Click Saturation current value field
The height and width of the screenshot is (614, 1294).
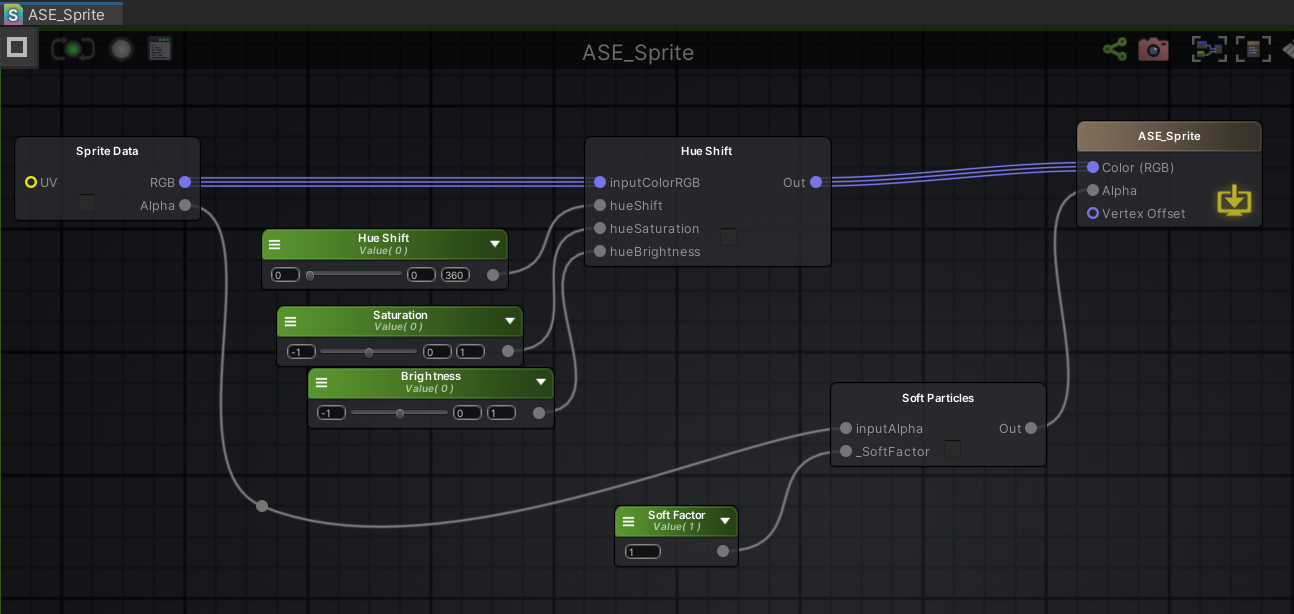click(x=437, y=352)
